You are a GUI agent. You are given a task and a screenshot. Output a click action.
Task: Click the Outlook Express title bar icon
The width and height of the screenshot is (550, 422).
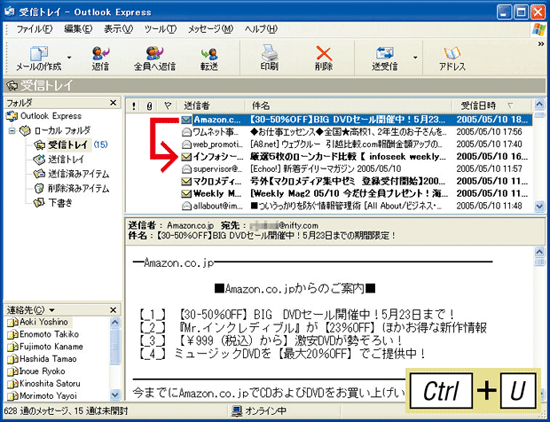coord(10,12)
